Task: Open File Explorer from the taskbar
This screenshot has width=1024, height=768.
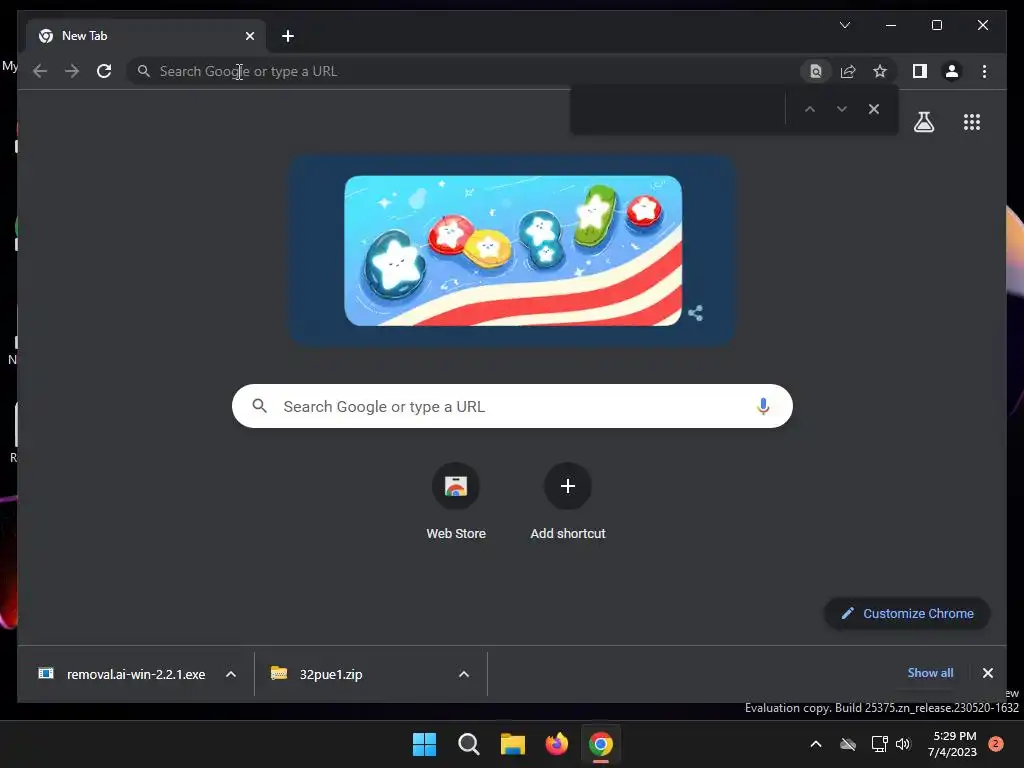Action: pos(513,744)
